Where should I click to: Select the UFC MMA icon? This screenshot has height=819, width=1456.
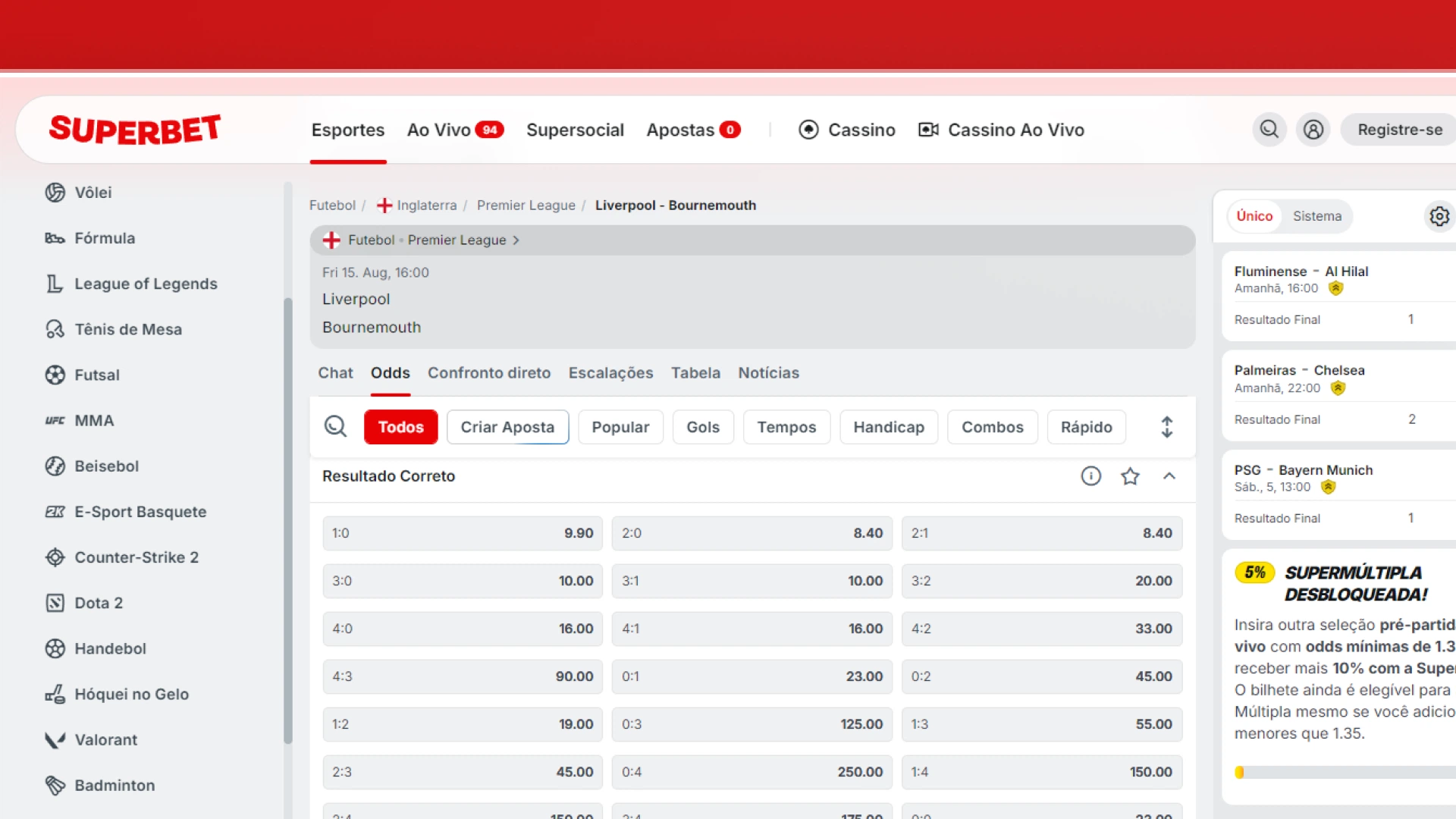tap(55, 420)
